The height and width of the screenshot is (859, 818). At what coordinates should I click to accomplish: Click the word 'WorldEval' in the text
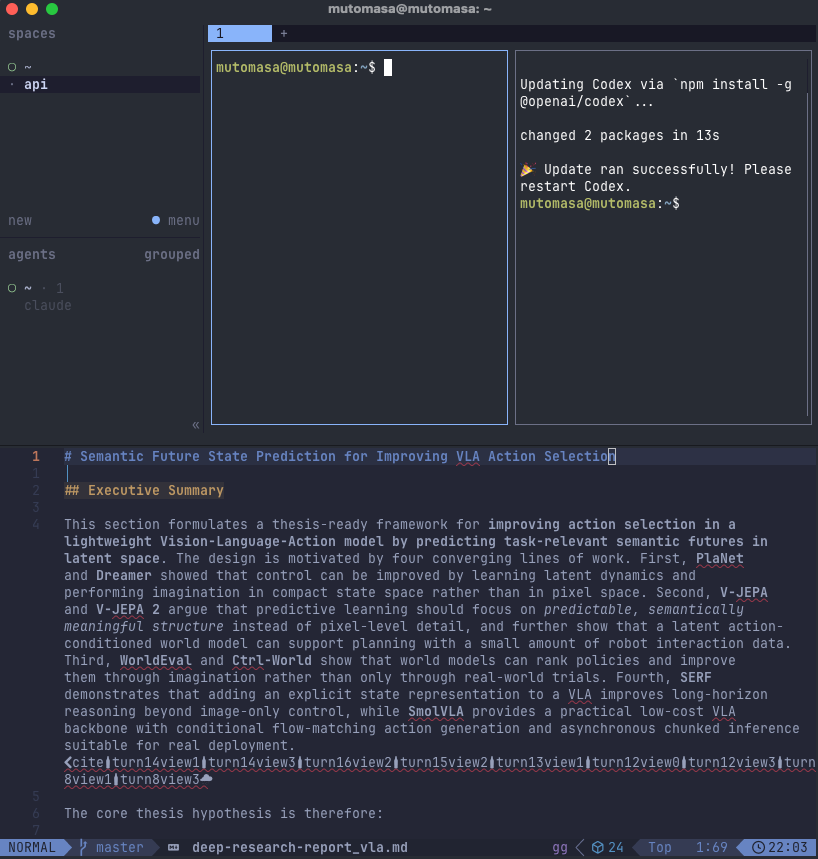coord(156,660)
